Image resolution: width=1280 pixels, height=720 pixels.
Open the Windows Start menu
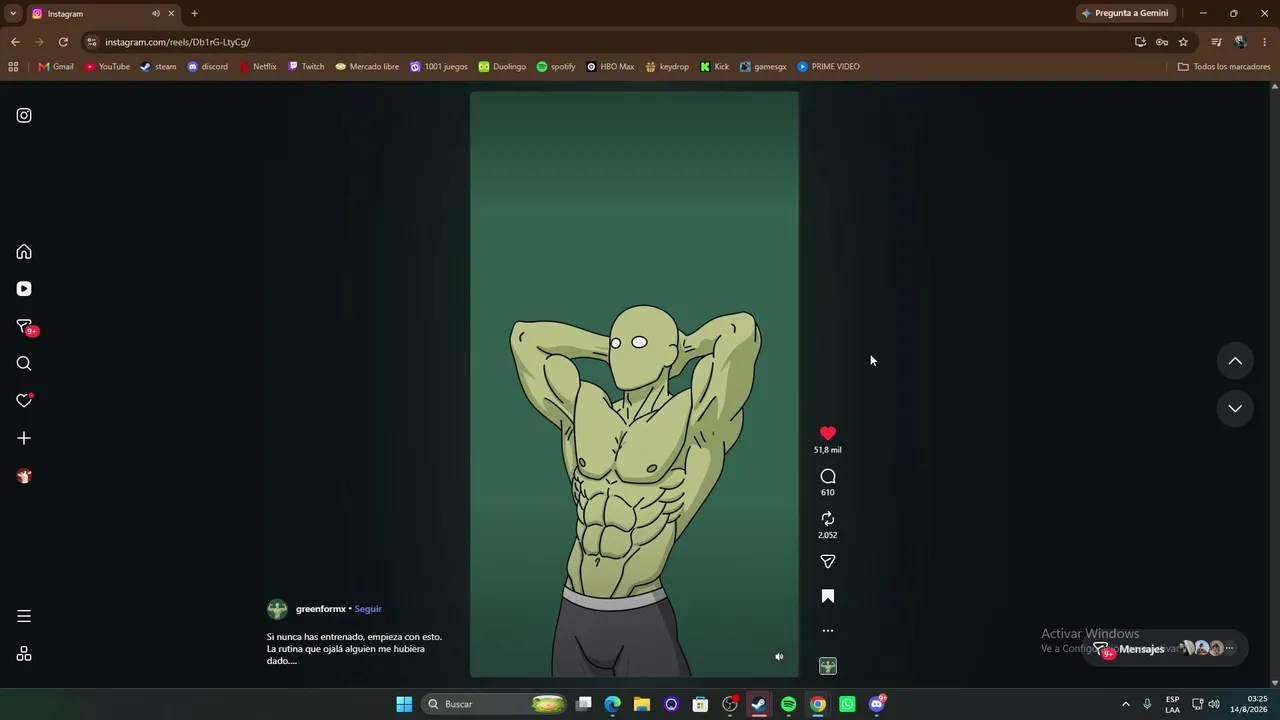[404, 704]
